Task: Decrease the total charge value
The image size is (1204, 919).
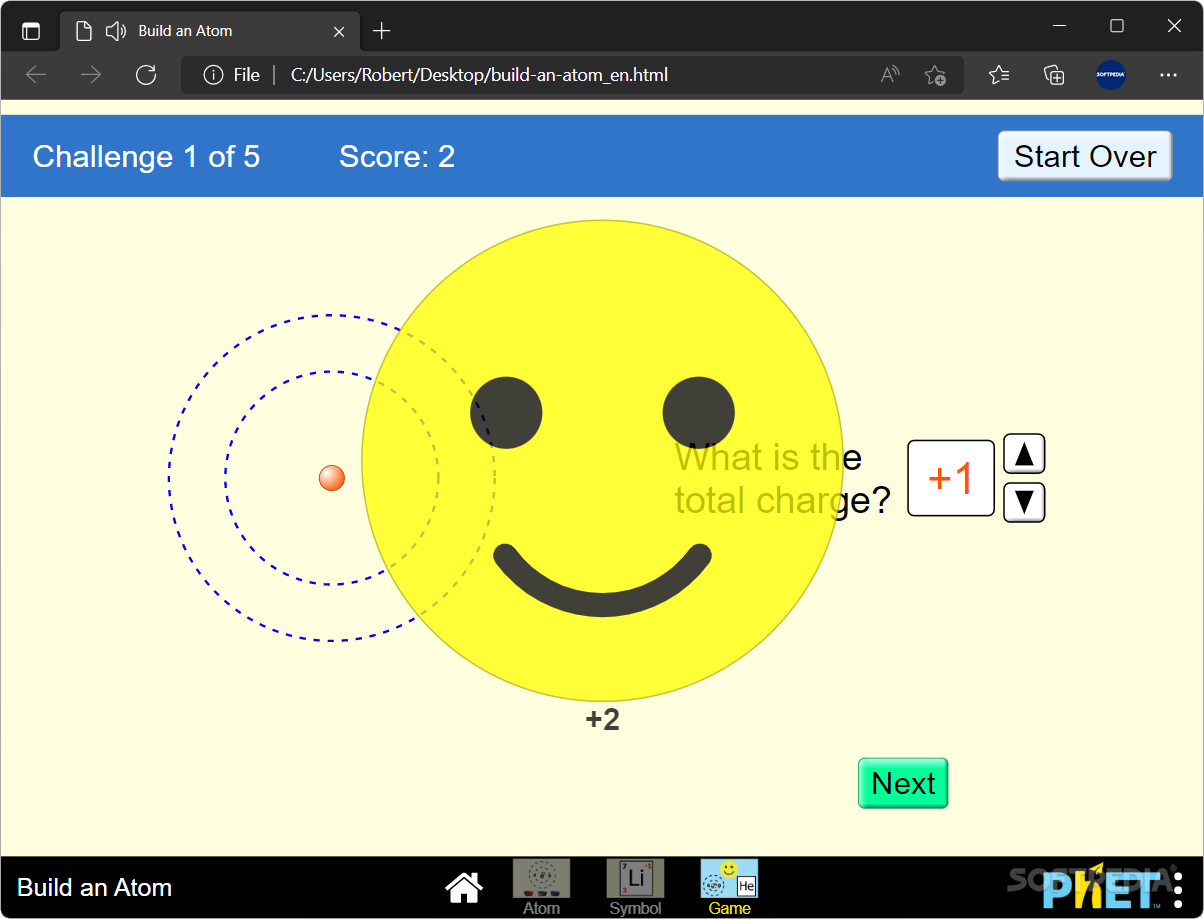Action: [1024, 502]
